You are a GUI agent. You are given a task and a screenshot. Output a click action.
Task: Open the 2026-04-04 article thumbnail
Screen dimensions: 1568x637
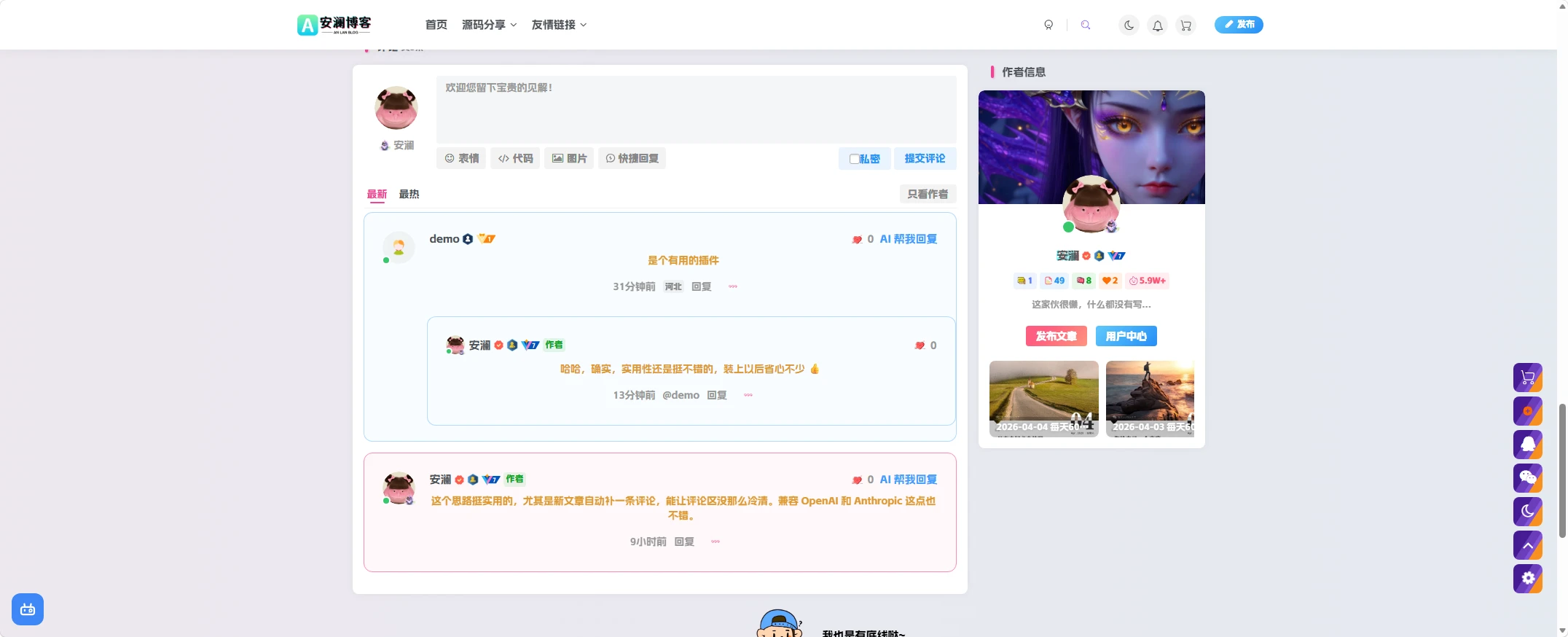(1044, 399)
